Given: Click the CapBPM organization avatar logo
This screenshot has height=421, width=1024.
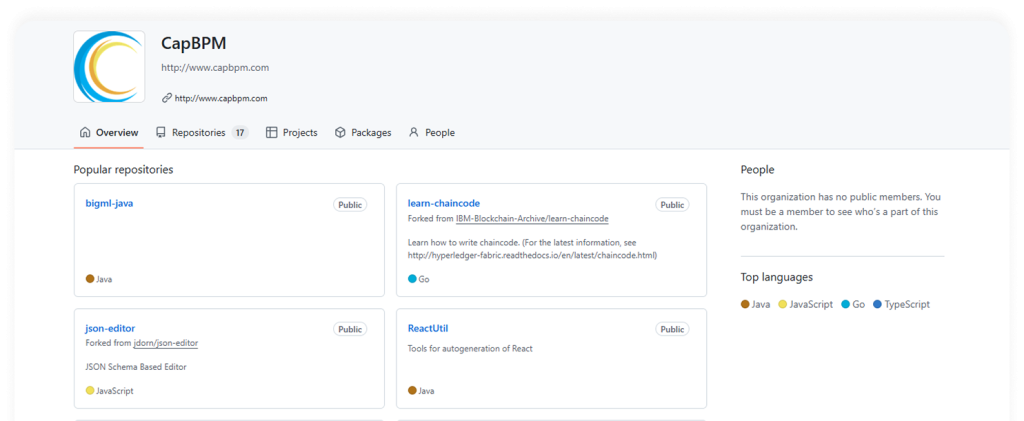Looking at the screenshot, I should tap(109, 67).
